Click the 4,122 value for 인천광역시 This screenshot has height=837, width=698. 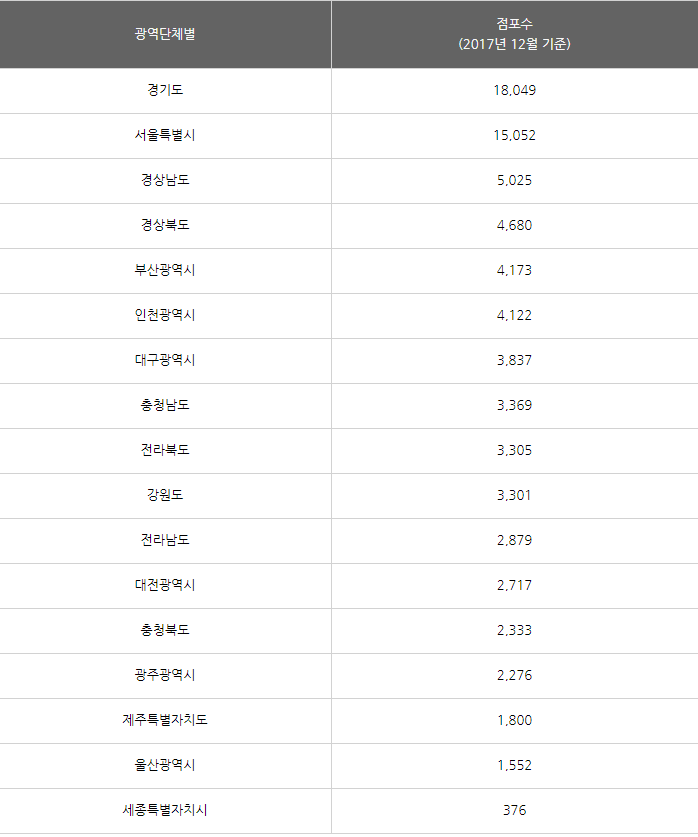coord(514,315)
